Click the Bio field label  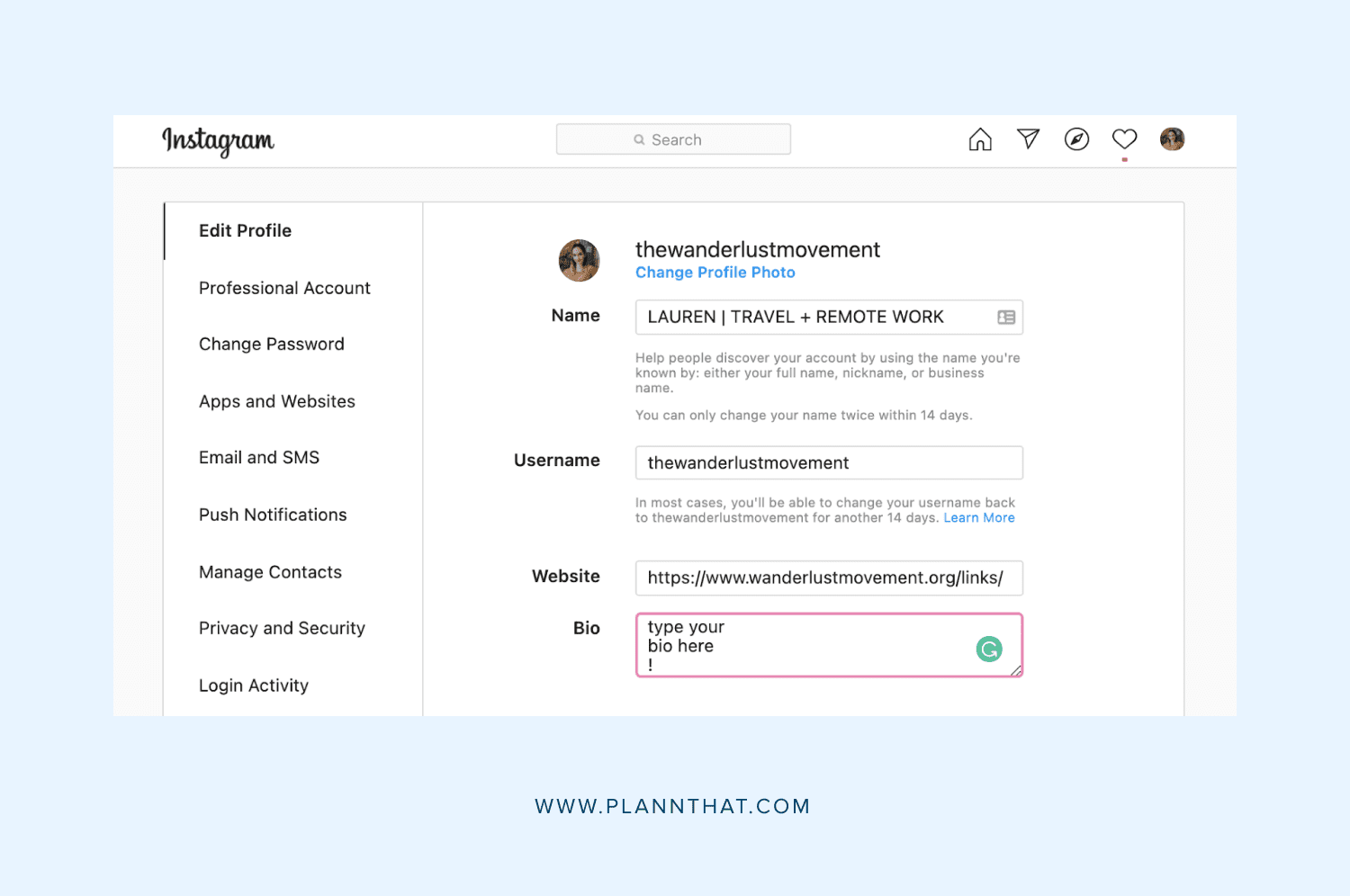(587, 629)
